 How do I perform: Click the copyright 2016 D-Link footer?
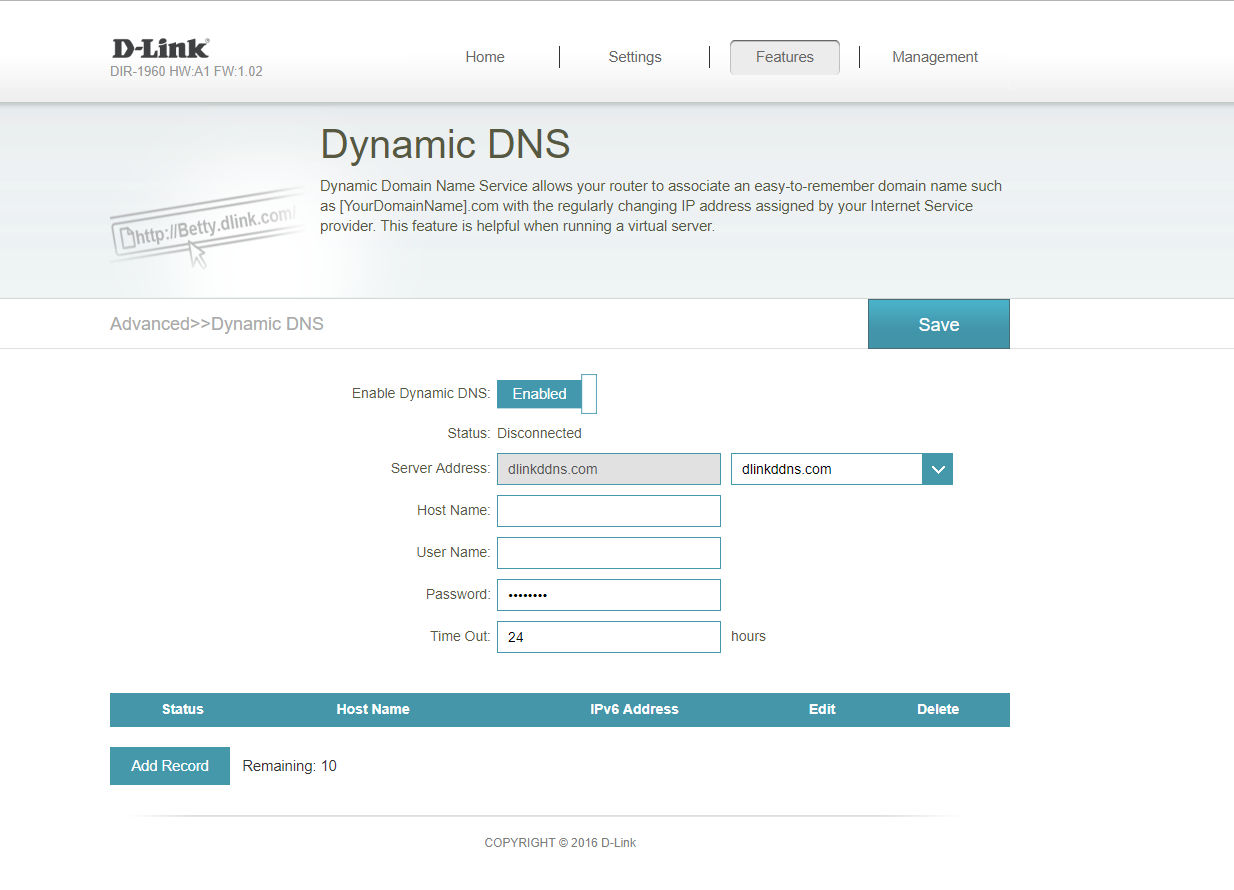(560, 843)
